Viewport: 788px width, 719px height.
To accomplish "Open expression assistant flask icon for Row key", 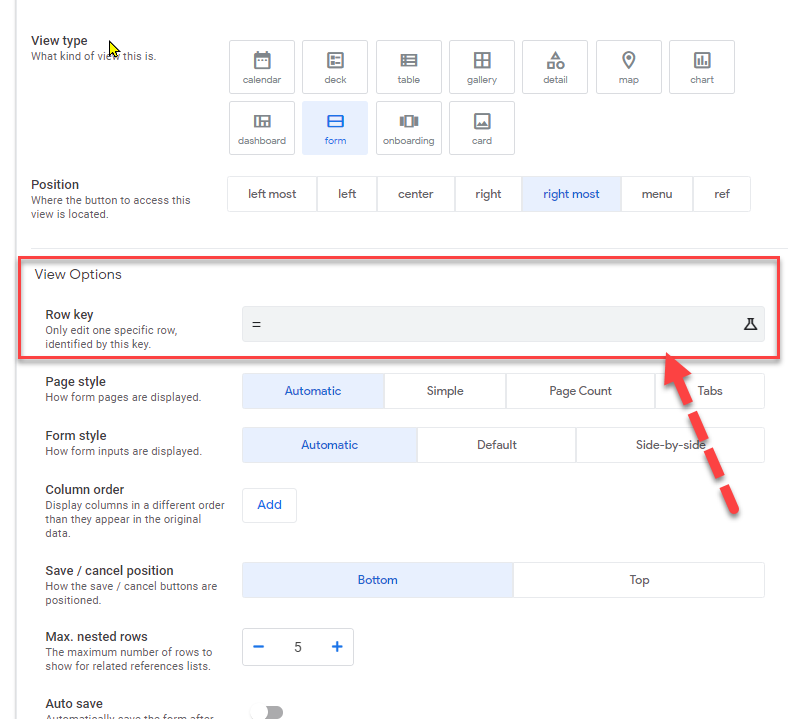I will [750, 324].
